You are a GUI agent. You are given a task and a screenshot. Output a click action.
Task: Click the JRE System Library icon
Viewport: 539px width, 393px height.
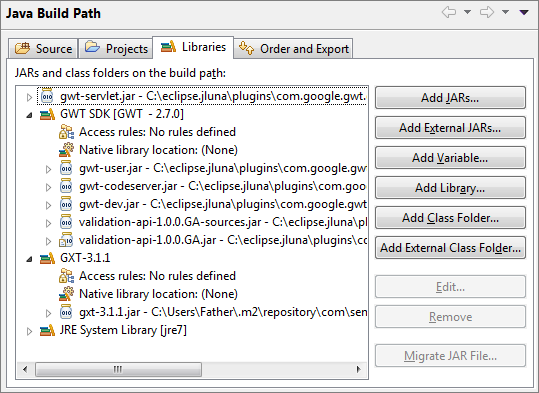coord(47,330)
